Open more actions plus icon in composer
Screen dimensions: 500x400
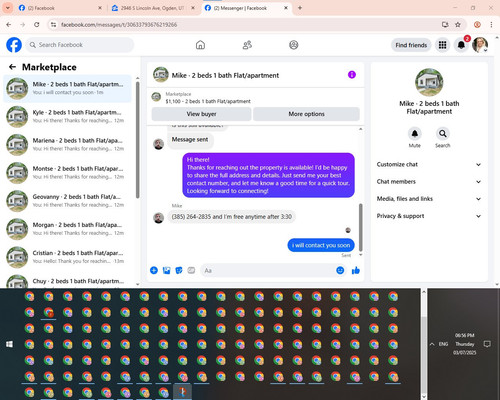tap(154, 270)
